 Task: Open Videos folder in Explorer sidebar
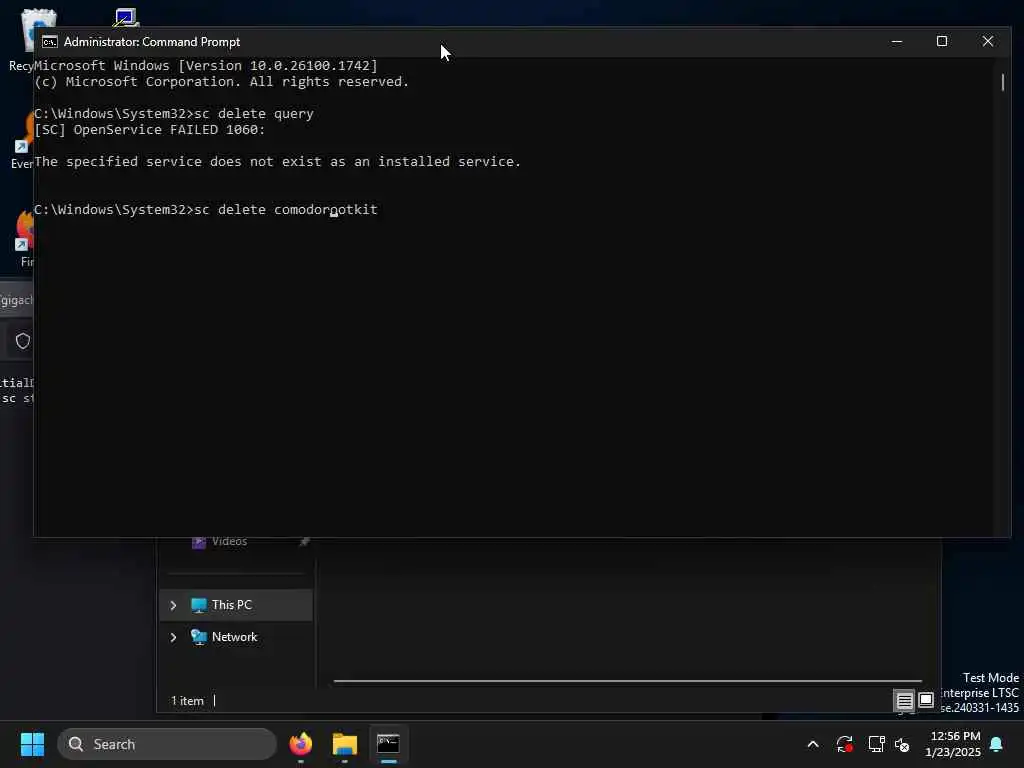coord(229,541)
